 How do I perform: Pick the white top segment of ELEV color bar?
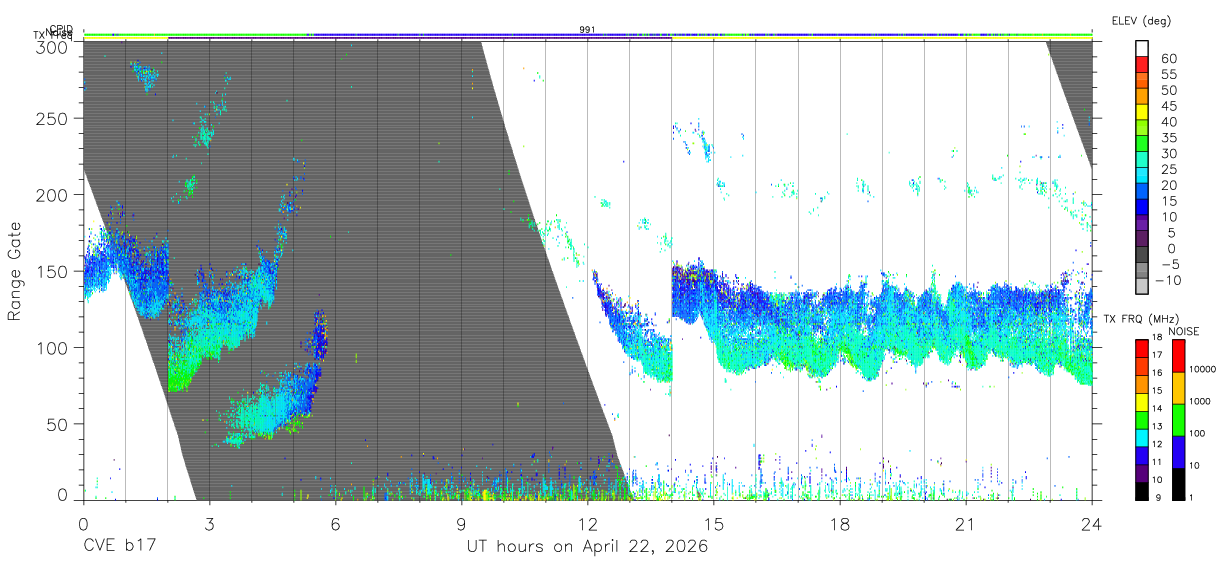point(1143,49)
